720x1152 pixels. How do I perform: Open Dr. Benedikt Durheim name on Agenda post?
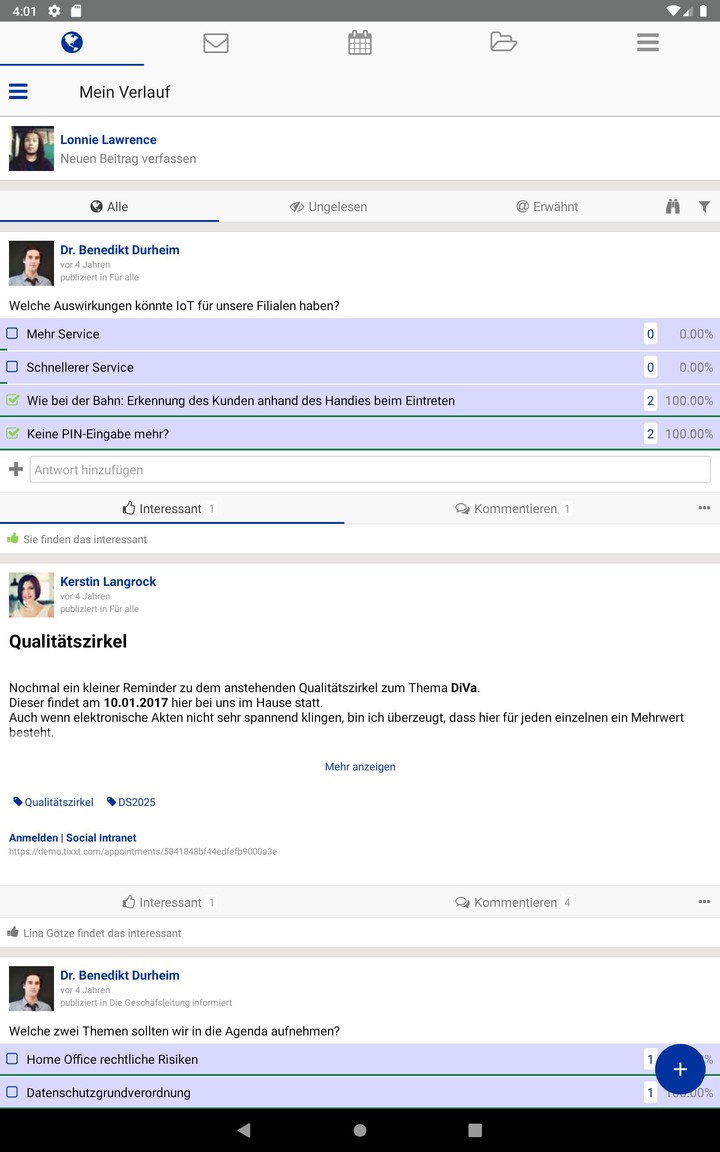point(120,975)
